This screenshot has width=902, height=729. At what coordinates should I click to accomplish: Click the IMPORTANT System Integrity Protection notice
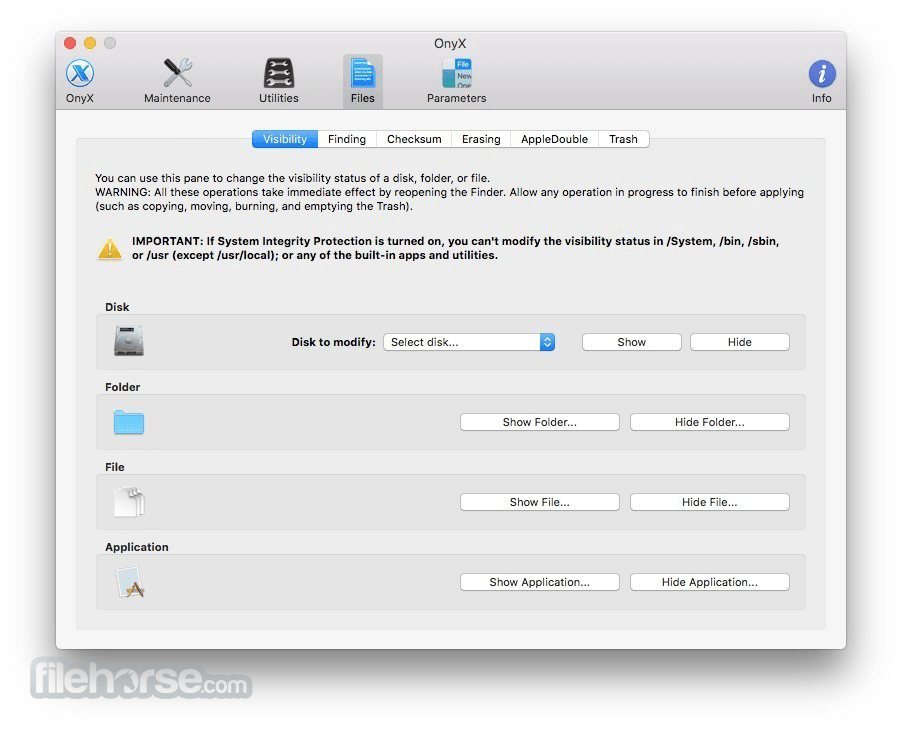pos(456,248)
